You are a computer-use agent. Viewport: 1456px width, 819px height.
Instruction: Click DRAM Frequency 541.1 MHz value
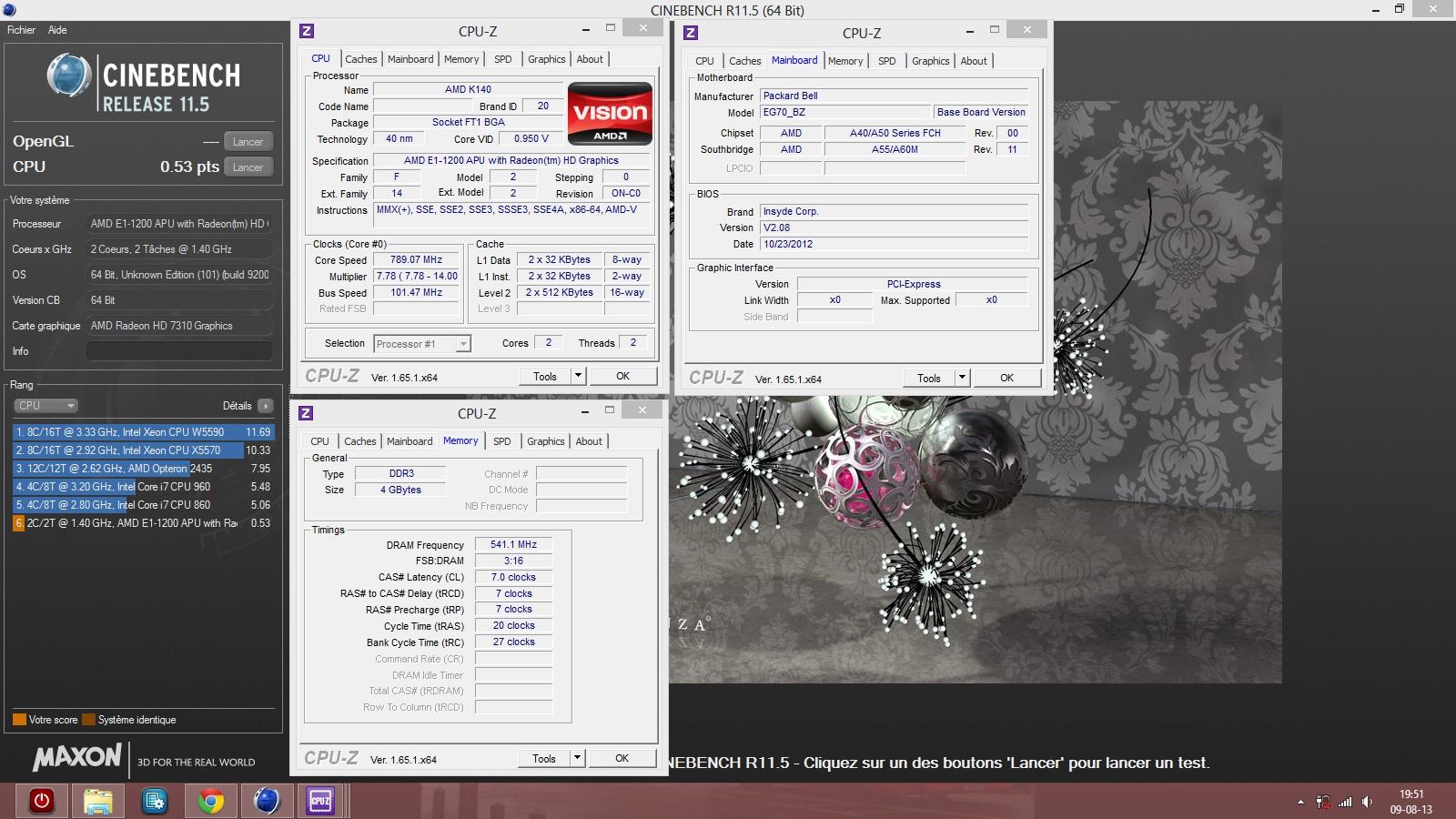click(x=513, y=544)
